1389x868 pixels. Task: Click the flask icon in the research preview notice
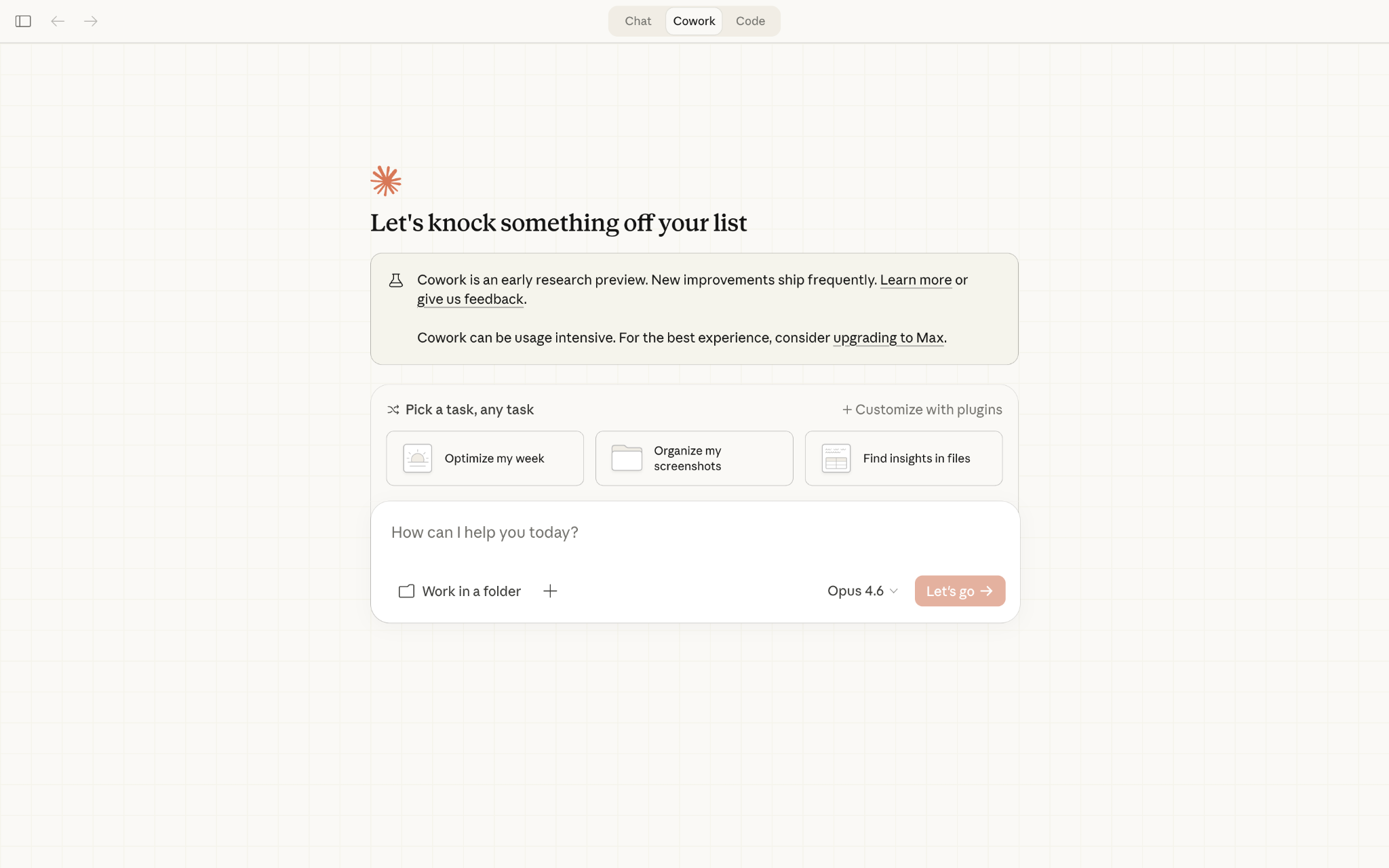tap(396, 279)
